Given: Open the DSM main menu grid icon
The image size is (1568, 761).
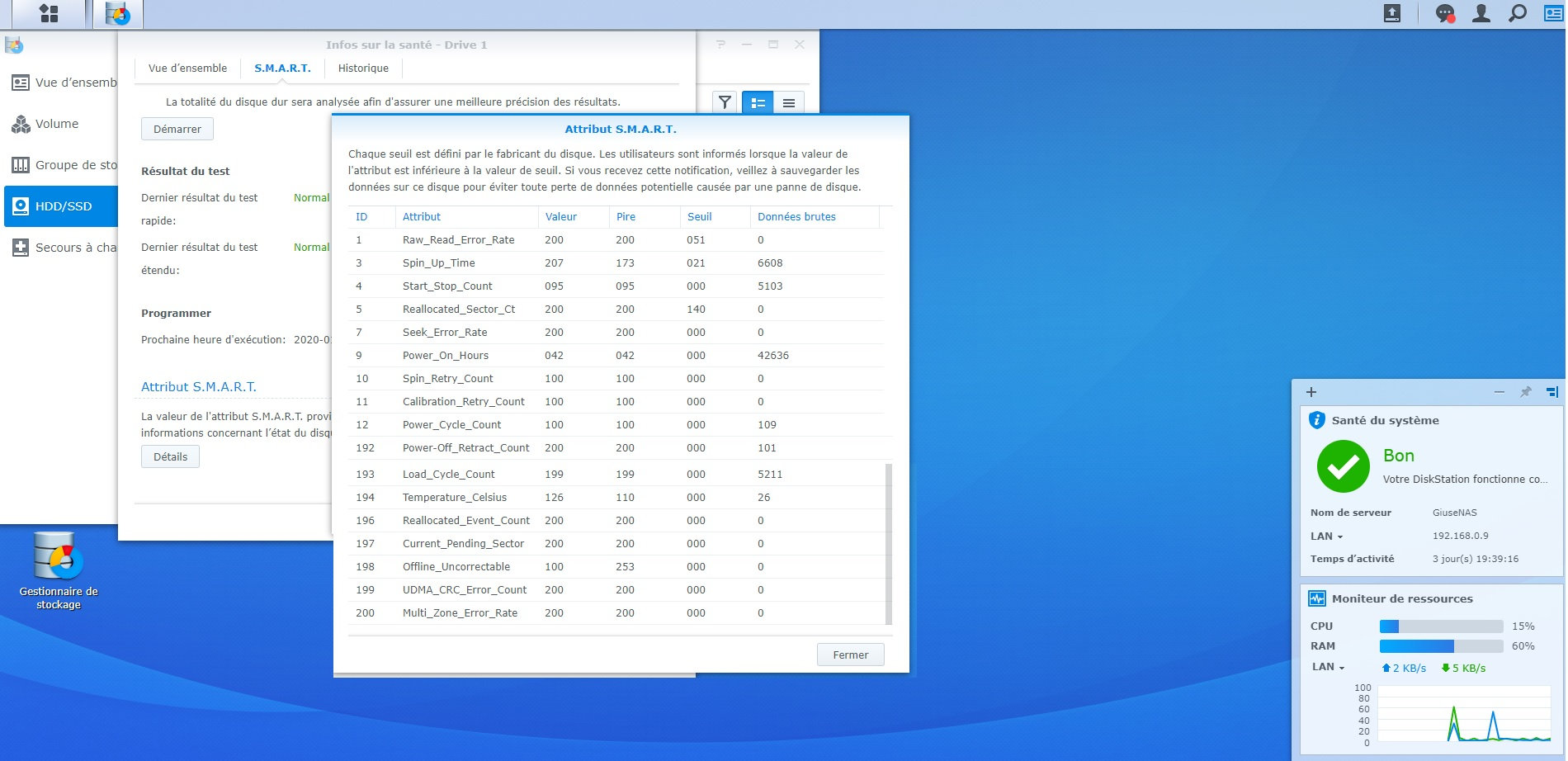Looking at the screenshot, I should (x=49, y=13).
